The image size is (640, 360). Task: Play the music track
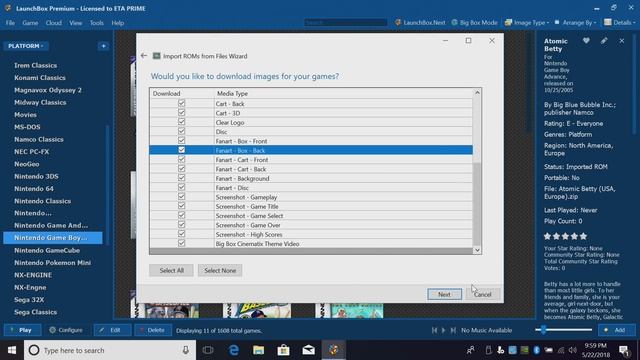(x=444, y=330)
